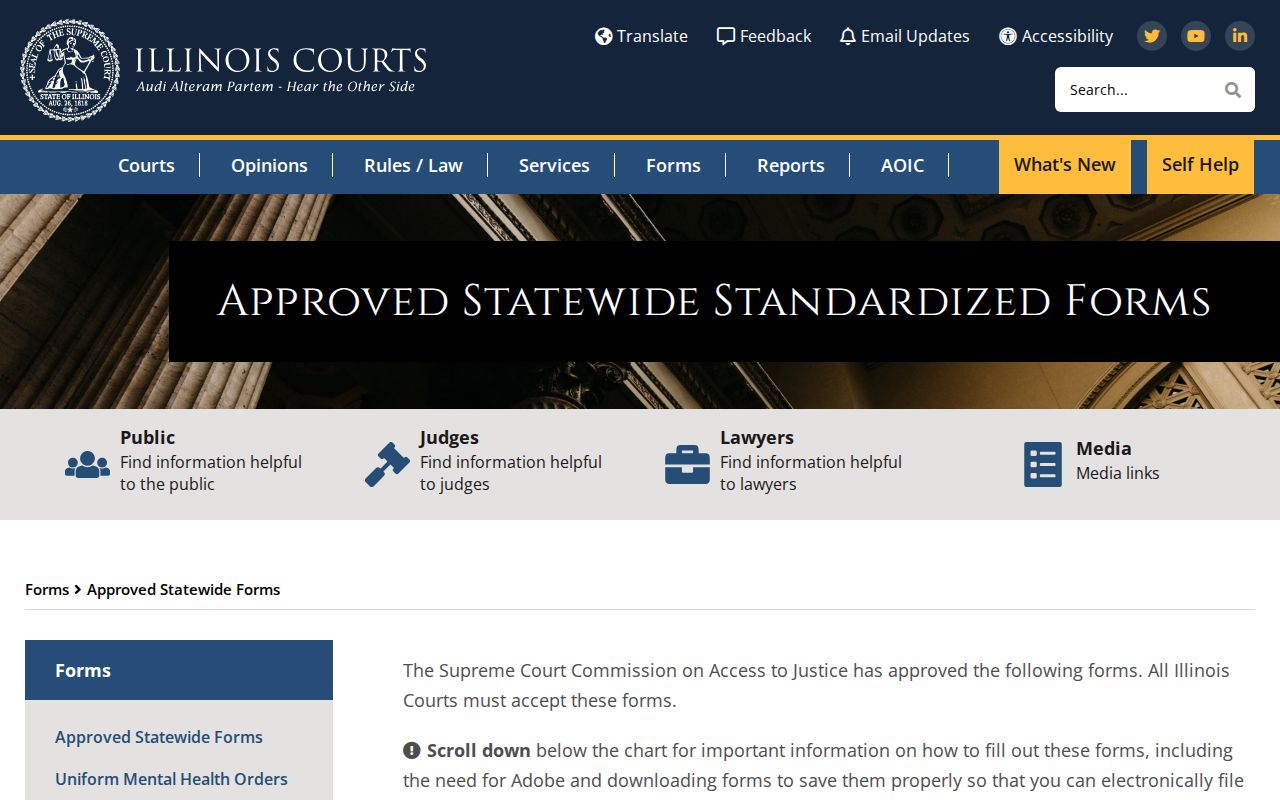The width and height of the screenshot is (1280, 800).
Task: Click the ILLINOIS COURTS title text
Action: (x=281, y=60)
